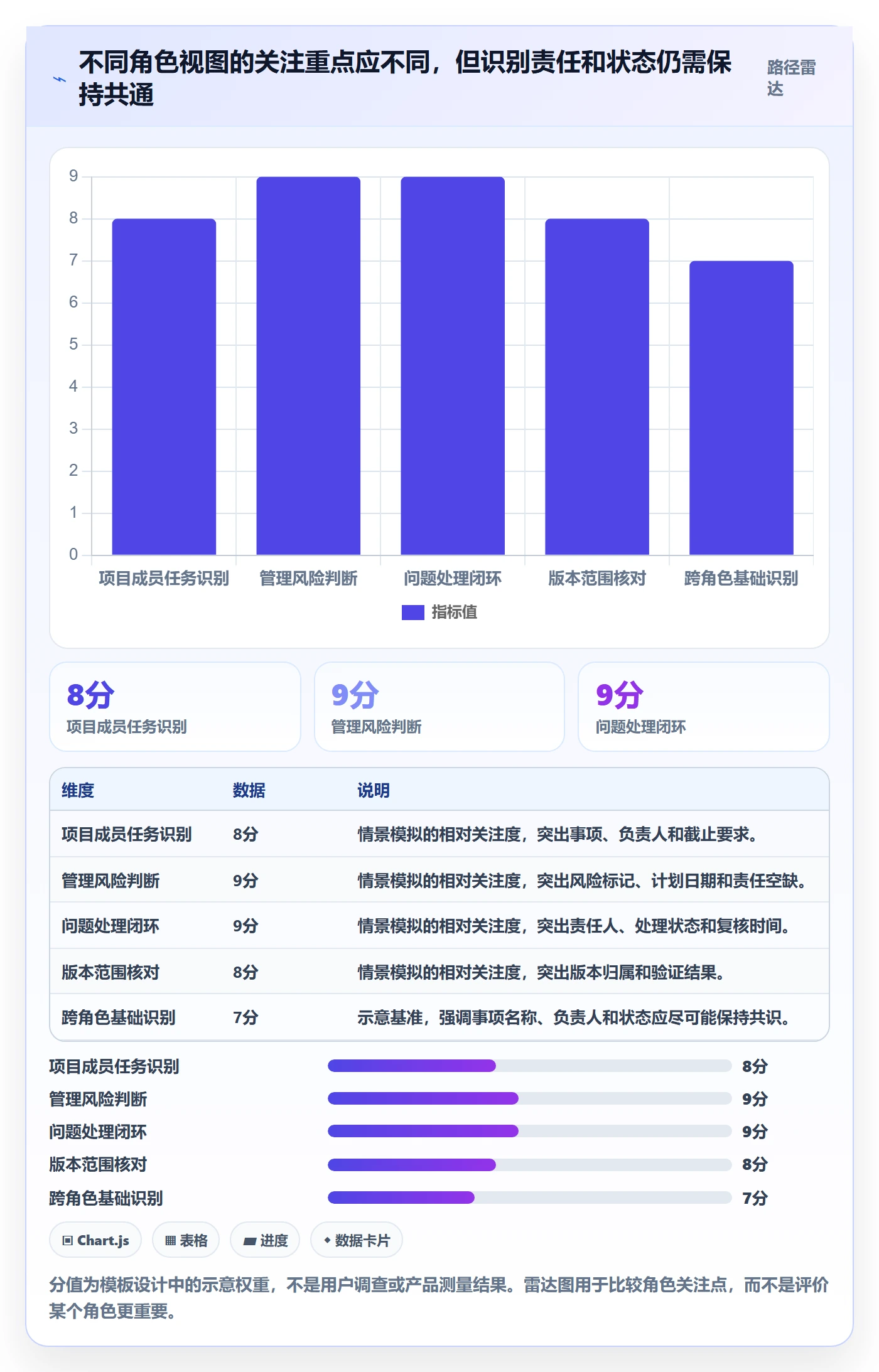Click the 版本范围核对 x-axis label

(597, 578)
